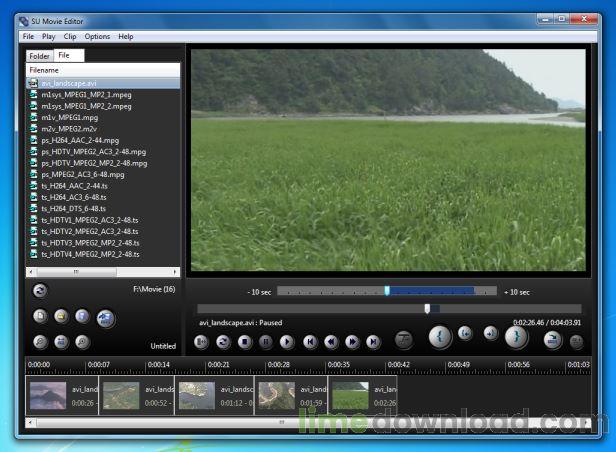
Task: Open the Clip menu
Action: click(72, 36)
